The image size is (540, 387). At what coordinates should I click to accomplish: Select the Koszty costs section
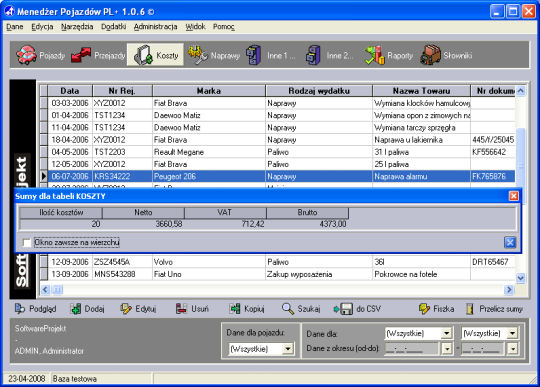click(x=155, y=55)
